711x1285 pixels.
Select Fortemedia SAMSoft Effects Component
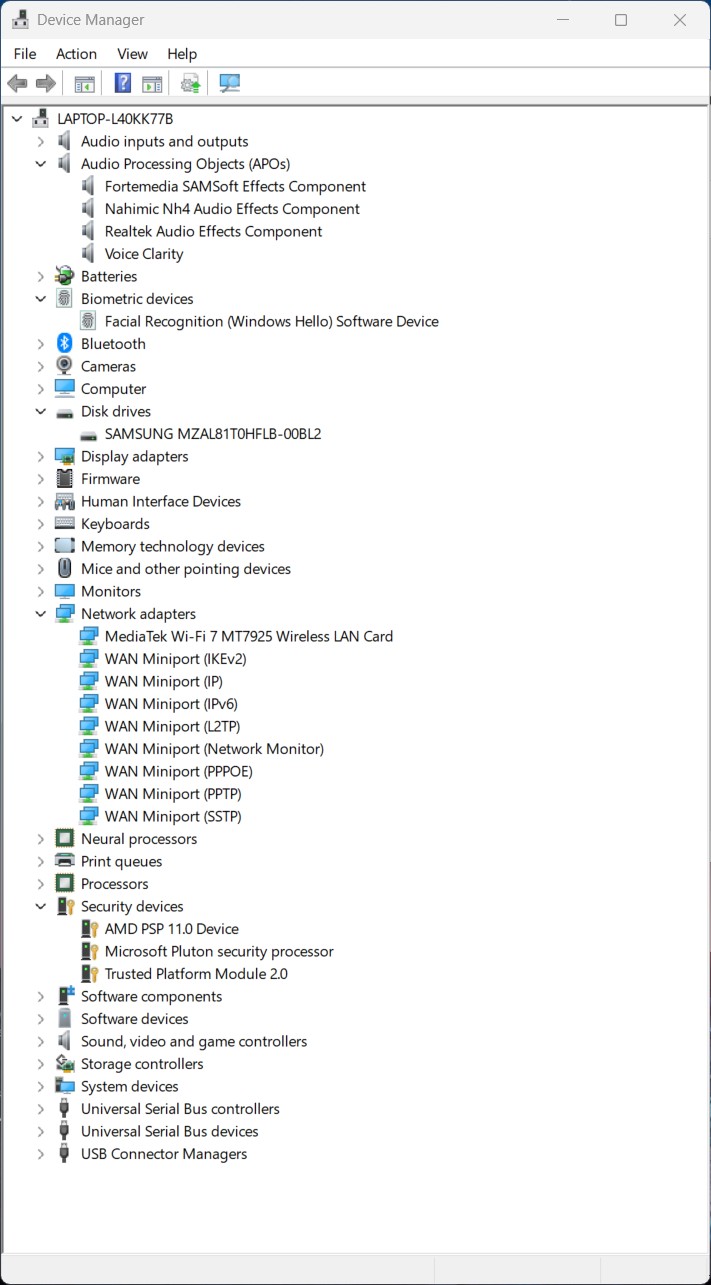click(235, 187)
